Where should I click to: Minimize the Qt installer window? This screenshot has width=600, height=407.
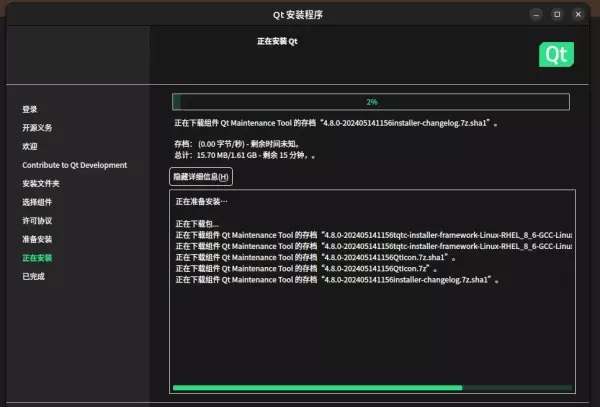point(536,15)
